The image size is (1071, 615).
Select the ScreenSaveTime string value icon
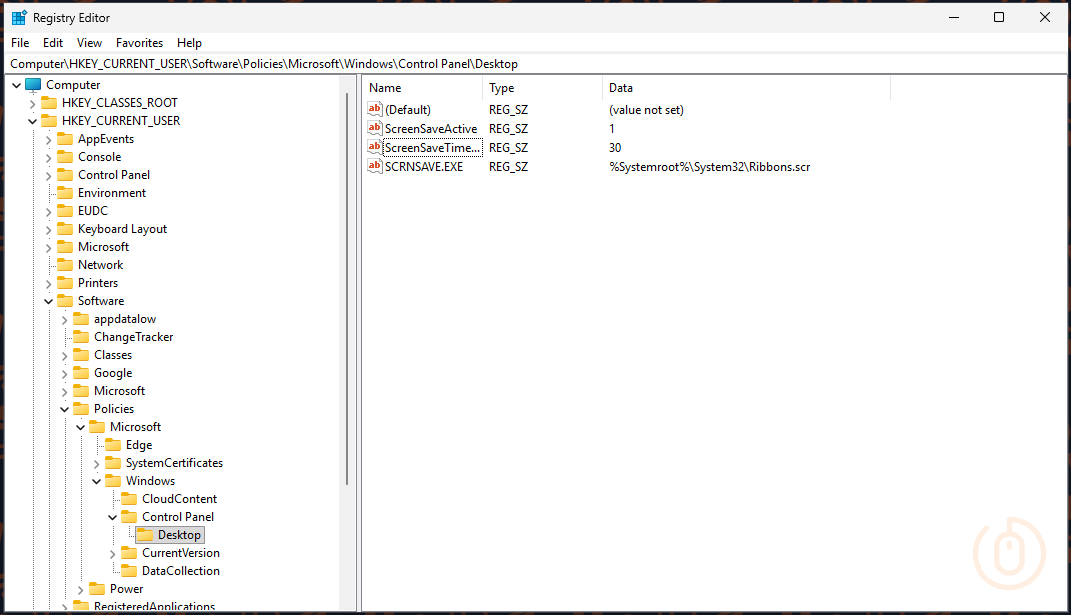[x=374, y=147]
